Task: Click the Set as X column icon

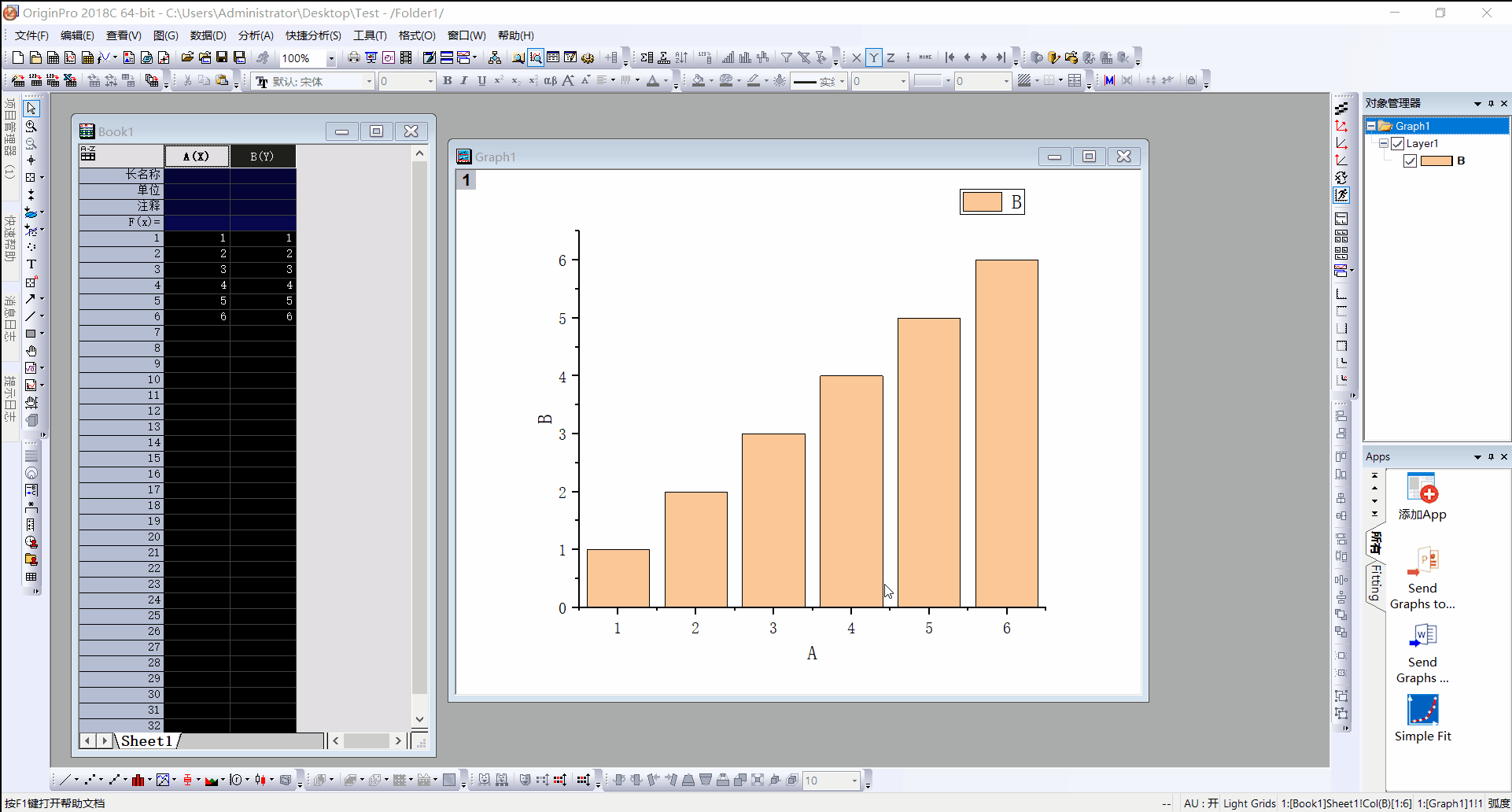Action: pos(857,57)
